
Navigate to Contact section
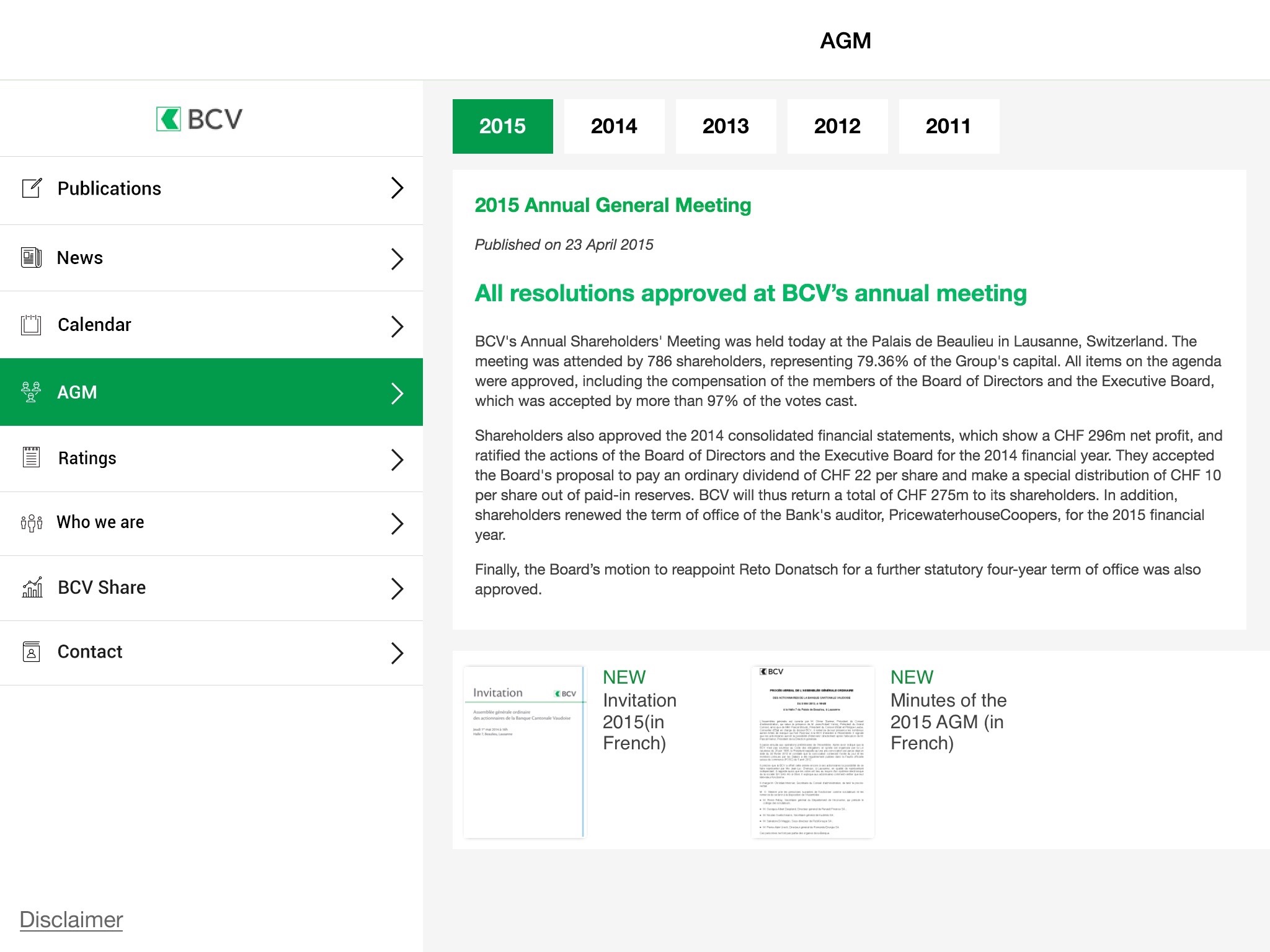click(x=211, y=652)
